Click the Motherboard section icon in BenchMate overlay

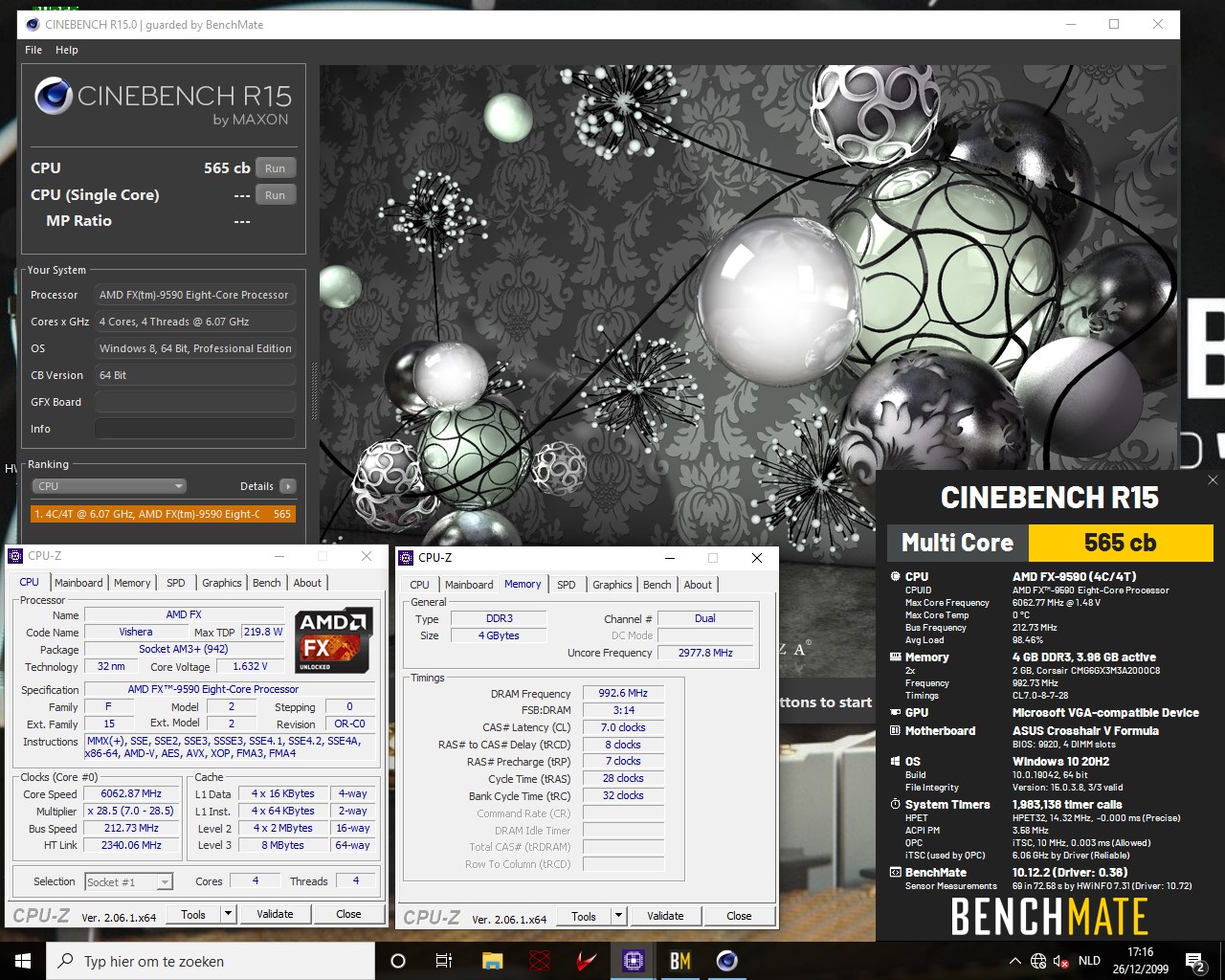896,730
